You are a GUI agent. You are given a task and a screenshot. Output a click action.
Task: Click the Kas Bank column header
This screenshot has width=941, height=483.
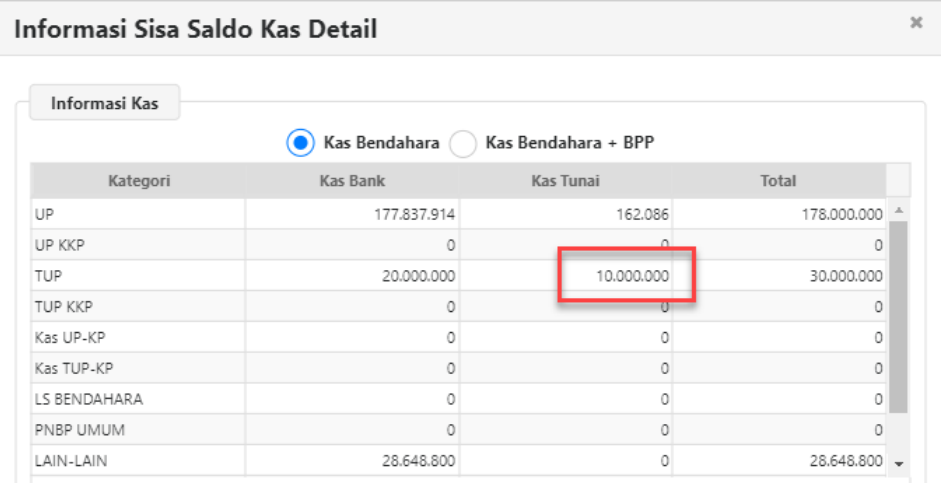(x=352, y=181)
